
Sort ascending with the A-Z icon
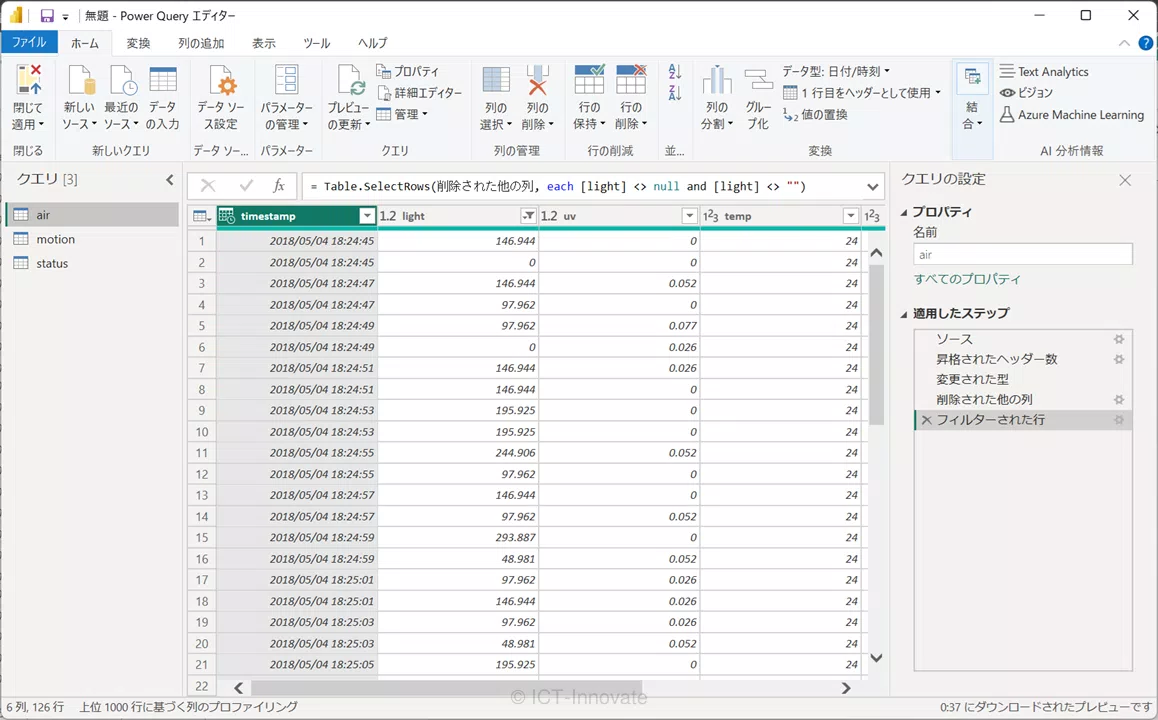pos(674,72)
